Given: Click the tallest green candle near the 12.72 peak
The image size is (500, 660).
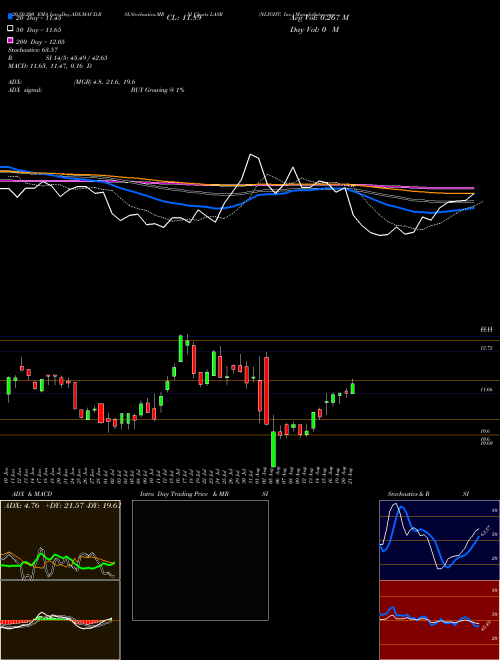Looking at the screenshot, I should click(x=181, y=349).
